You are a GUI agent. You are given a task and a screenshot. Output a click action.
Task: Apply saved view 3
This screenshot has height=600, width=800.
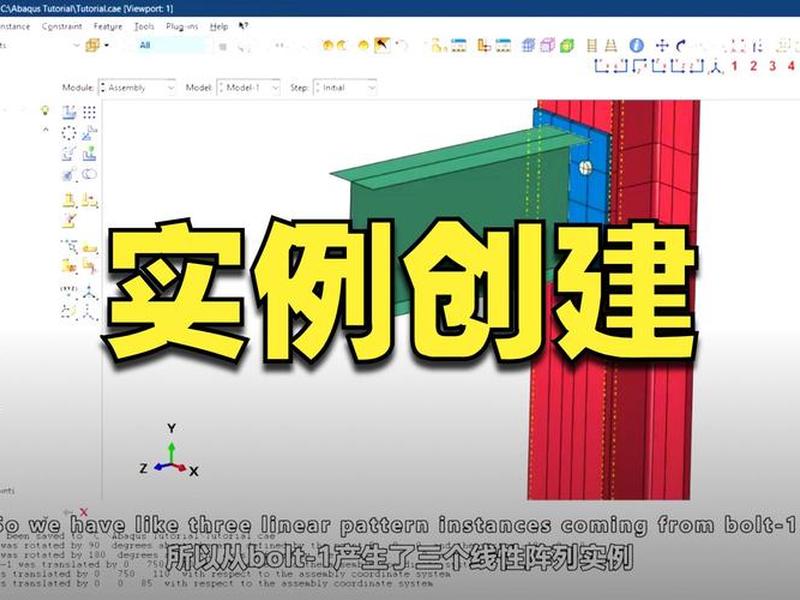(x=772, y=66)
